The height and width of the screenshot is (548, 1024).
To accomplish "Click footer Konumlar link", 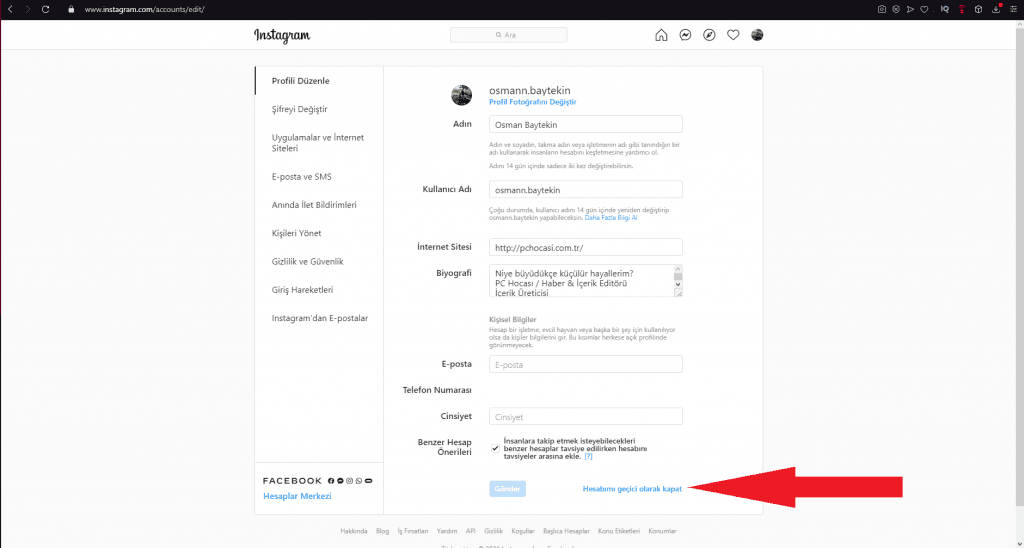I will [662, 531].
